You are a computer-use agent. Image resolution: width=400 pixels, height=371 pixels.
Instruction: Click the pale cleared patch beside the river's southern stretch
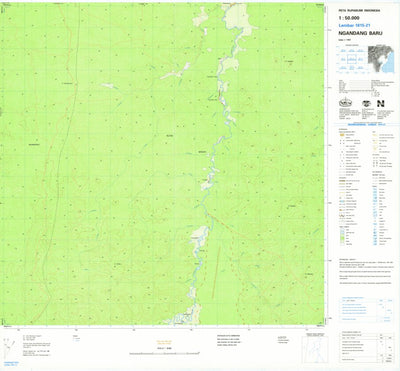pyautogui.click(x=200, y=236)
